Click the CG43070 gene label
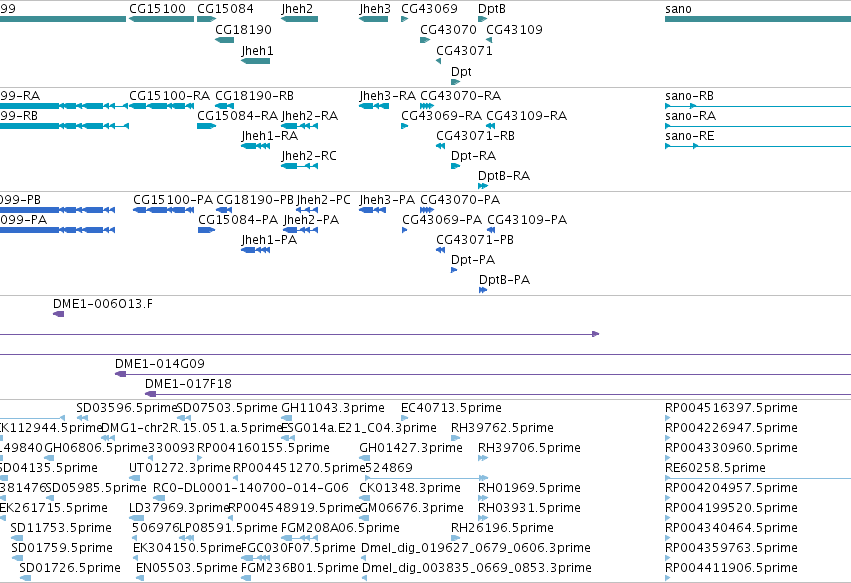The width and height of the screenshot is (851, 583). point(448,30)
